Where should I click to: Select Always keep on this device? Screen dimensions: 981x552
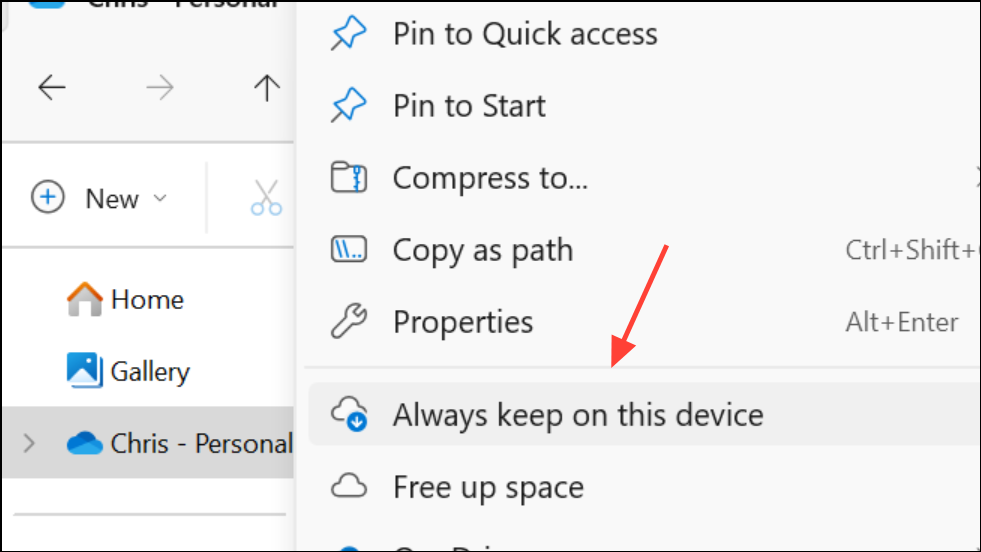(x=644, y=414)
